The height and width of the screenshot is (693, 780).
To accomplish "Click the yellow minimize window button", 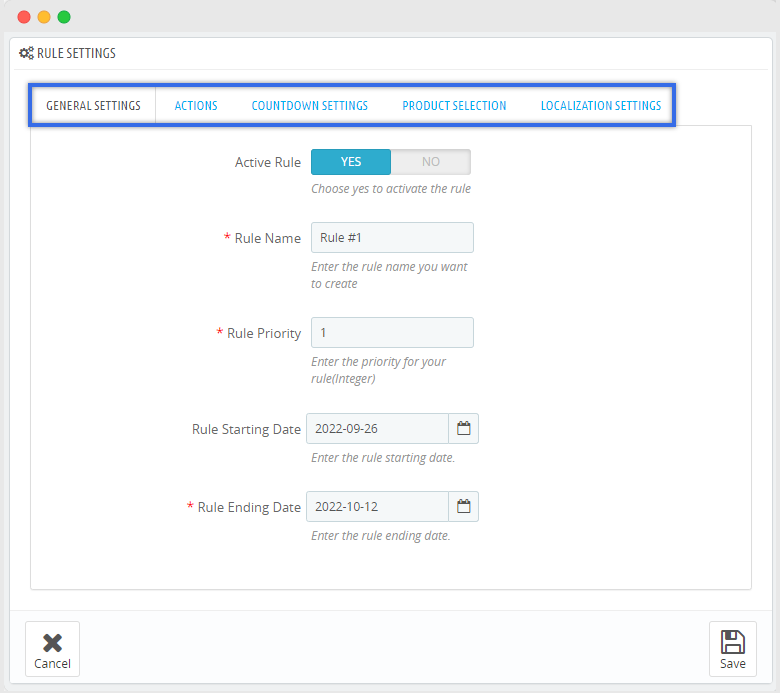I will coord(44,17).
